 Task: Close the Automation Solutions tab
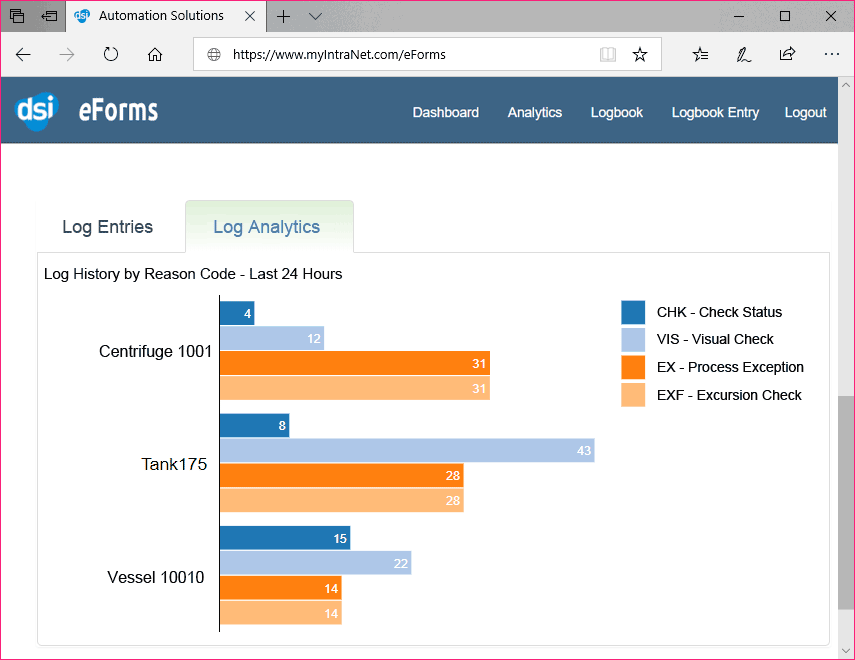[250, 16]
